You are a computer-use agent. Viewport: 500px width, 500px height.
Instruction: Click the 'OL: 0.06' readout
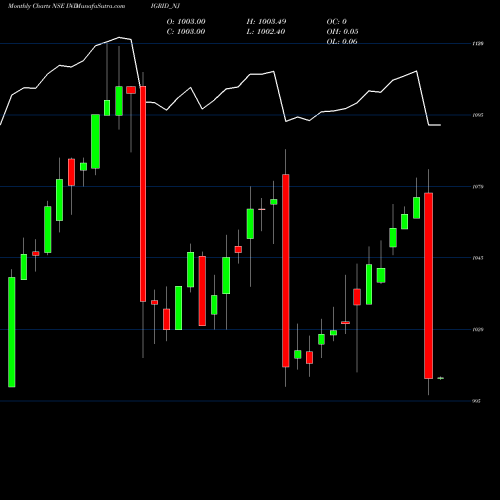pos(342,41)
